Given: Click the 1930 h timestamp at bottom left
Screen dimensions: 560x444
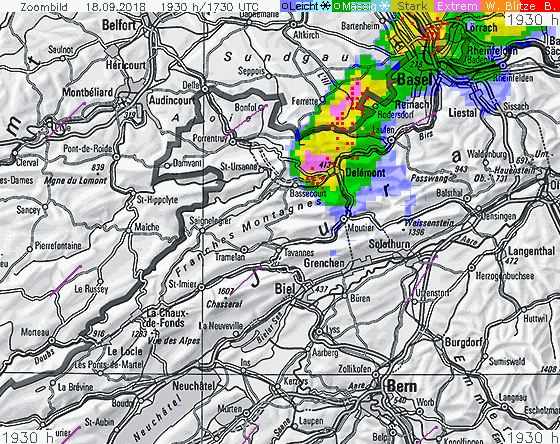Looking at the screenshot, I should [x=27, y=437].
